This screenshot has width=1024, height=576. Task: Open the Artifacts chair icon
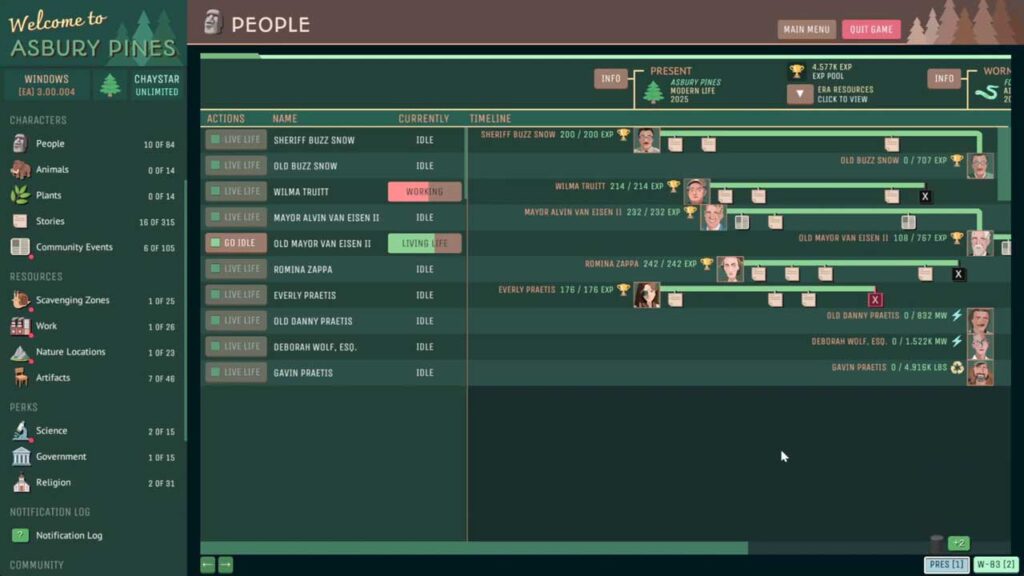[x=20, y=378]
